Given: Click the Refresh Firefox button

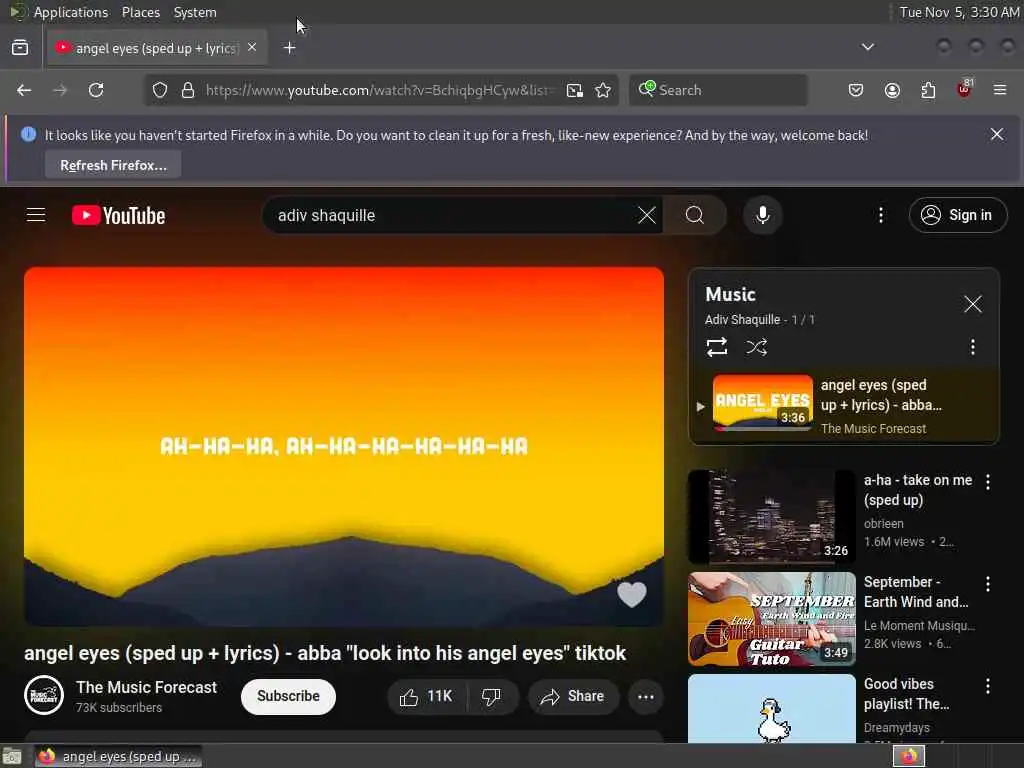Looking at the screenshot, I should pos(113,165).
